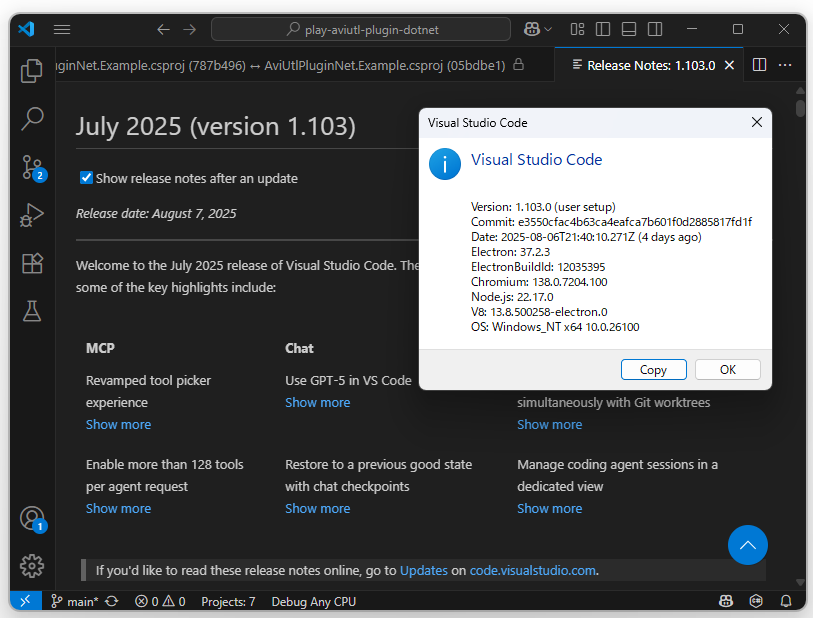The width and height of the screenshot is (813, 618).
Task: Open the Run and Debug view
Action: click(31, 214)
